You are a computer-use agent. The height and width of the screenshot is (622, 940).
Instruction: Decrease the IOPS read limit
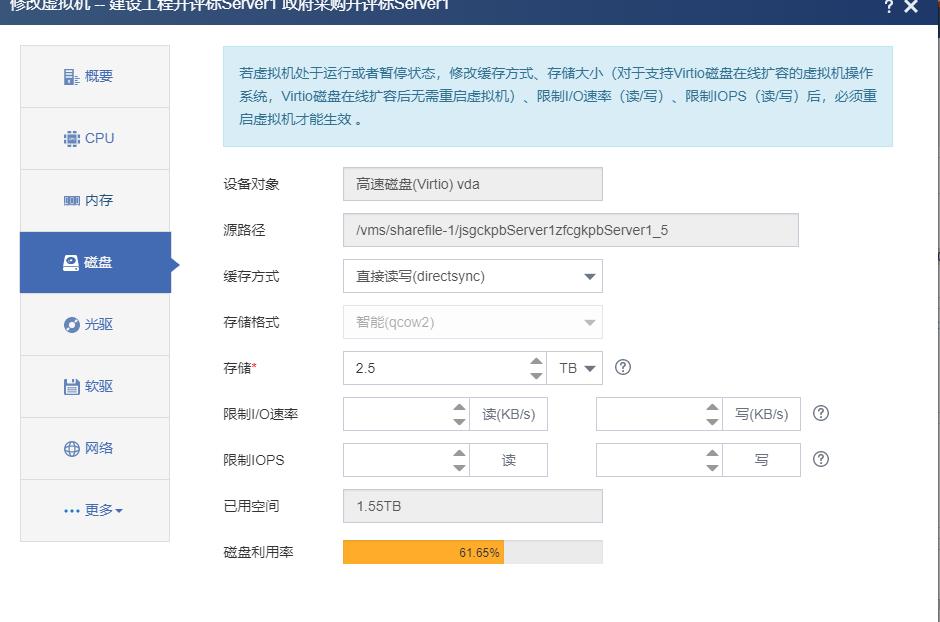pos(459,468)
